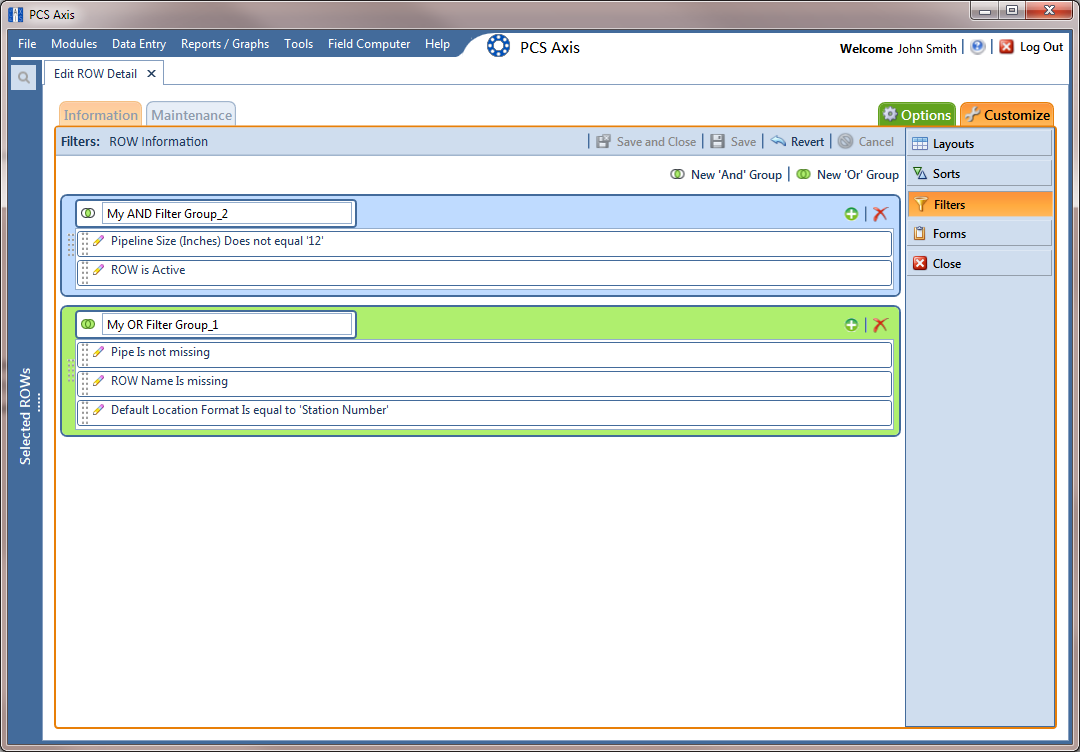Viewport: 1080px width, 752px height.
Task: Delete the AND filter group with red X
Action: click(x=880, y=214)
